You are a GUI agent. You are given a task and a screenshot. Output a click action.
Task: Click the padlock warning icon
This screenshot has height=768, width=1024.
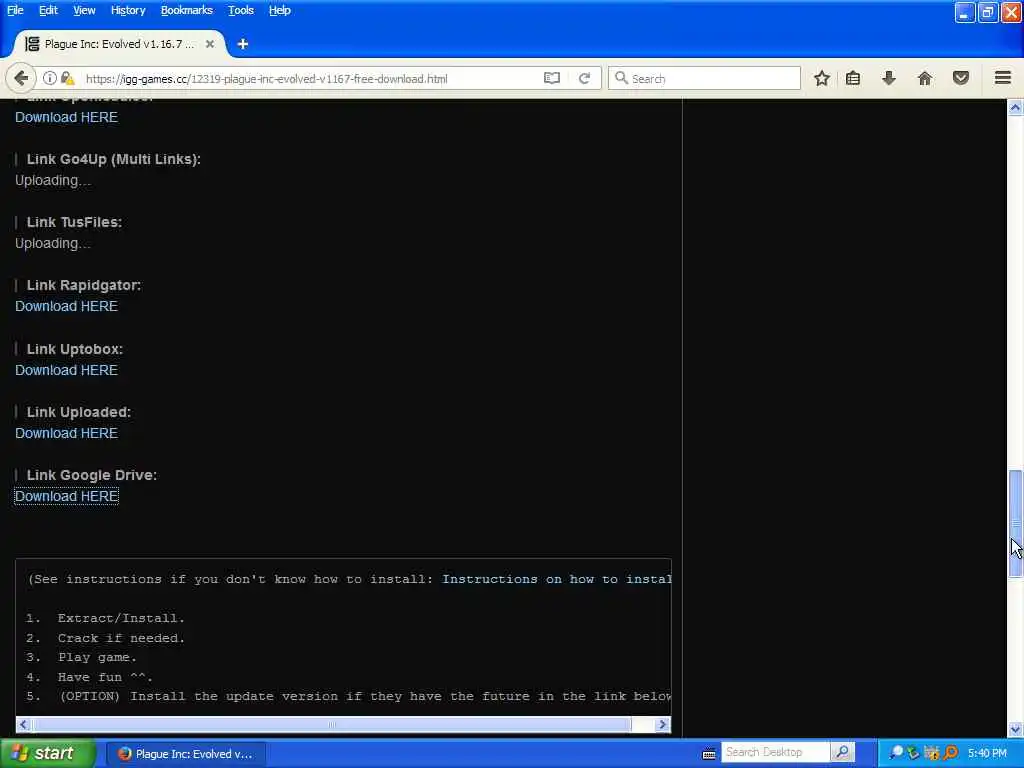coord(67,78)
